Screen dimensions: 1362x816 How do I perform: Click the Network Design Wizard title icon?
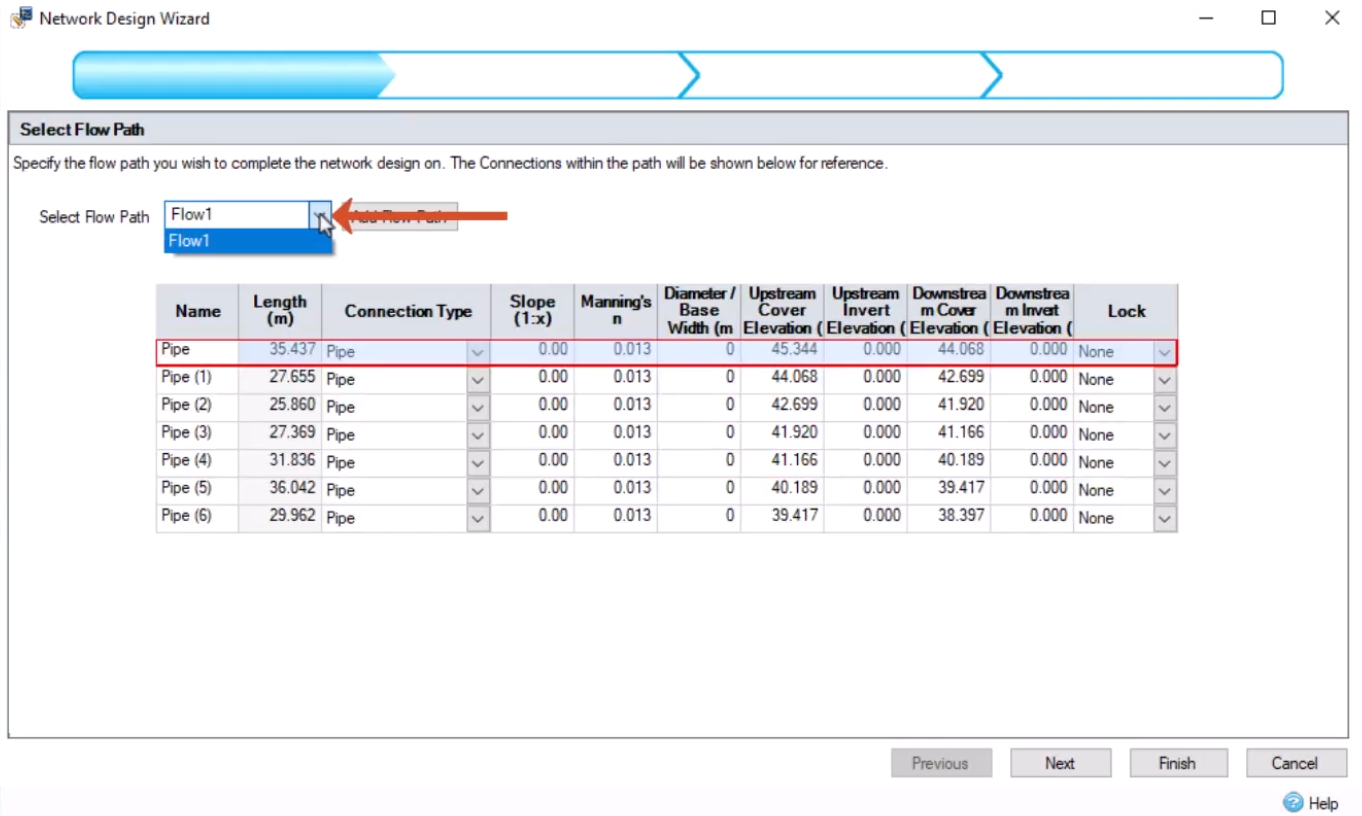click(20, 17)
